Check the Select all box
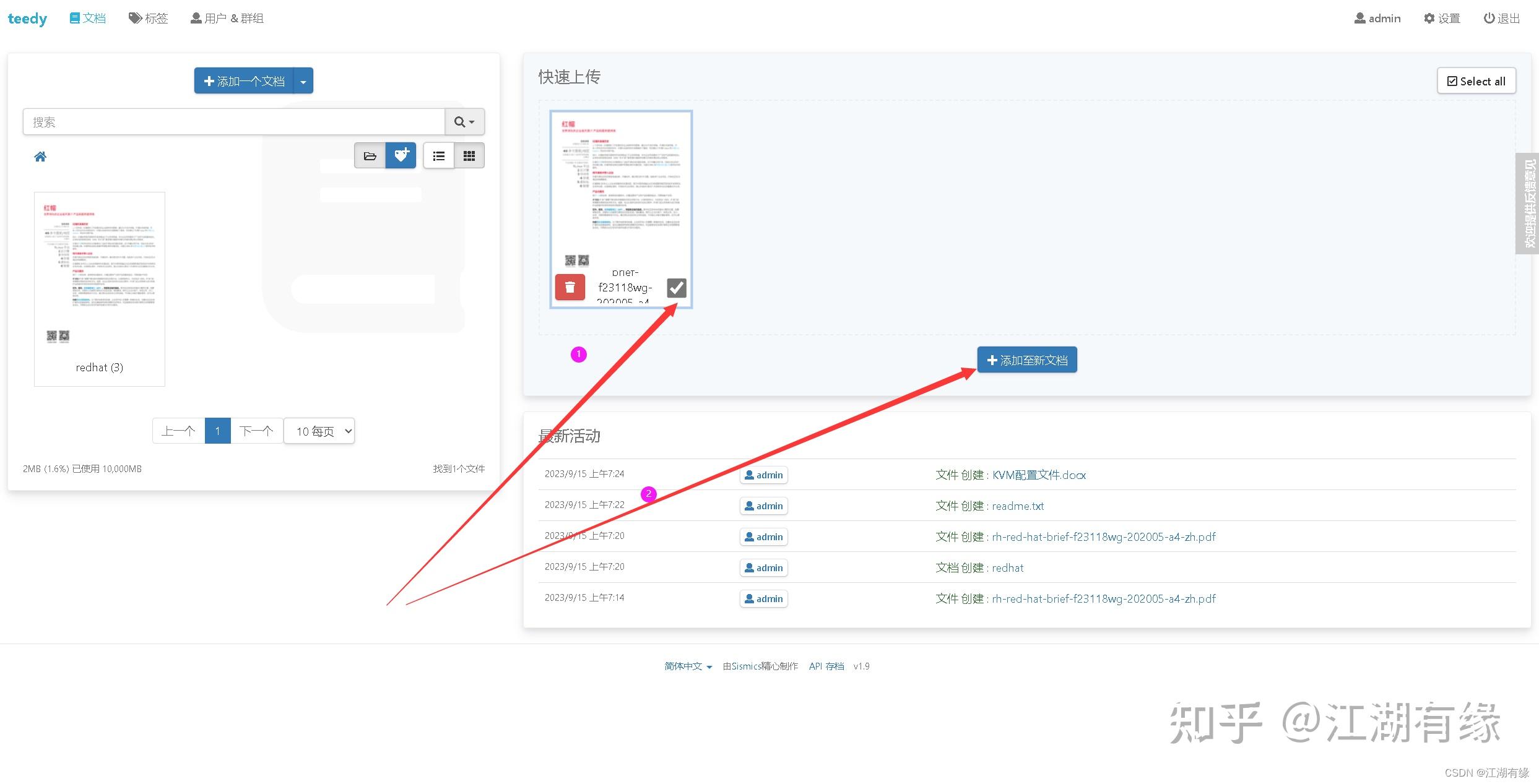 tap(1476, 81)
